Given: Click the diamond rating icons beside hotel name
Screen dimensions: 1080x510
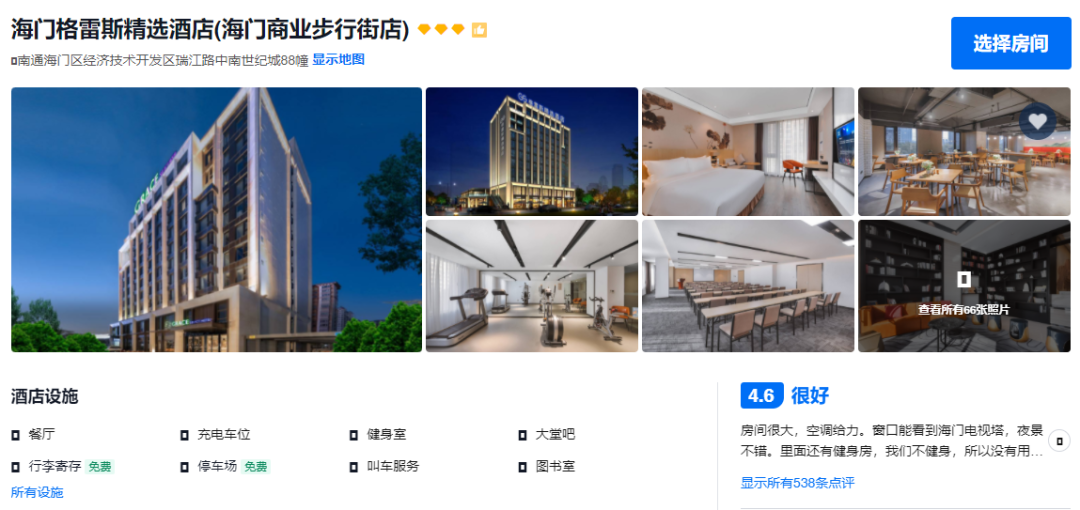Looking at the screenshot, I should [x=442, y=30].
